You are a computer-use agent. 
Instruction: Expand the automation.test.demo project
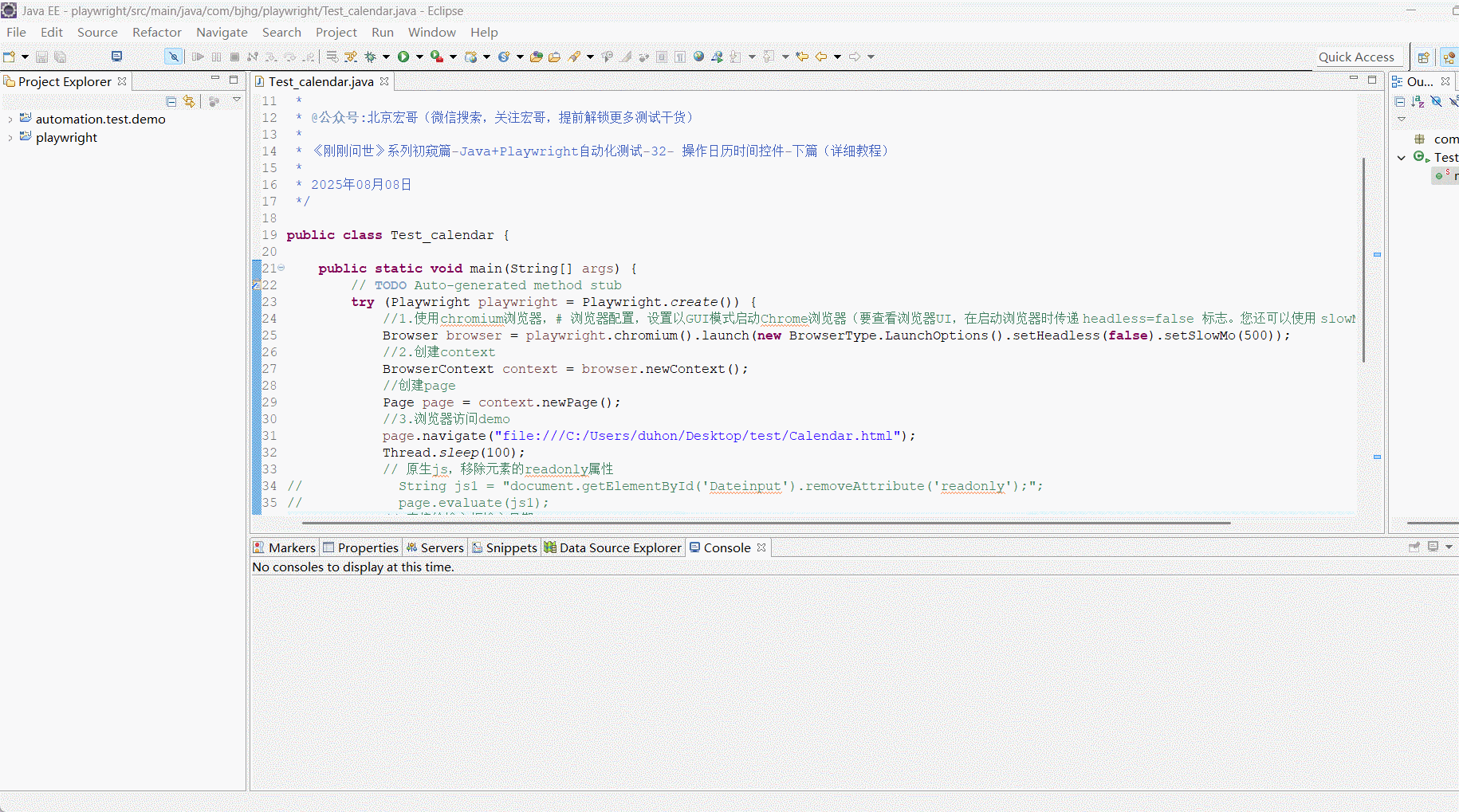[x=10, y=120]
